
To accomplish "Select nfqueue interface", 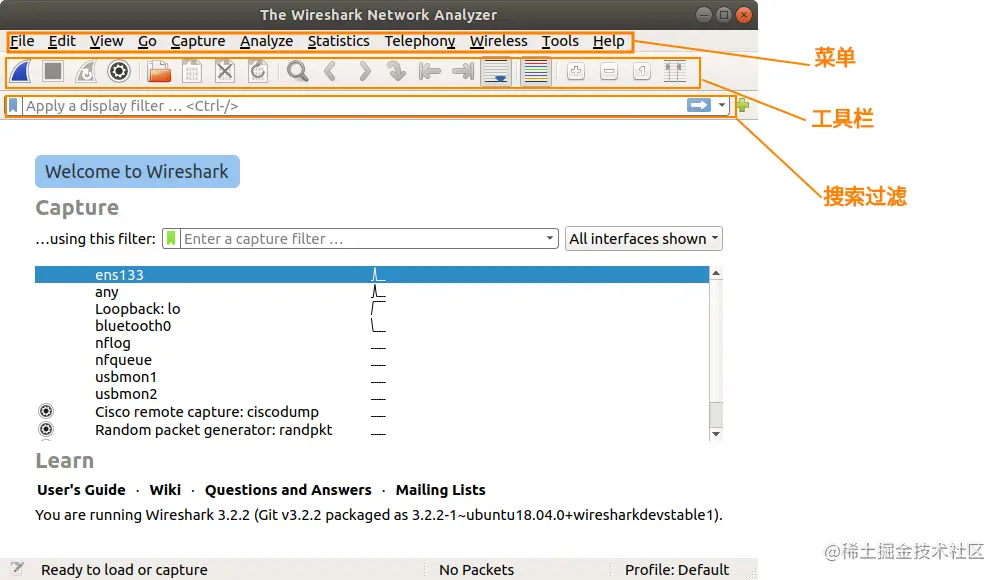I will click(x=372, y=360).
